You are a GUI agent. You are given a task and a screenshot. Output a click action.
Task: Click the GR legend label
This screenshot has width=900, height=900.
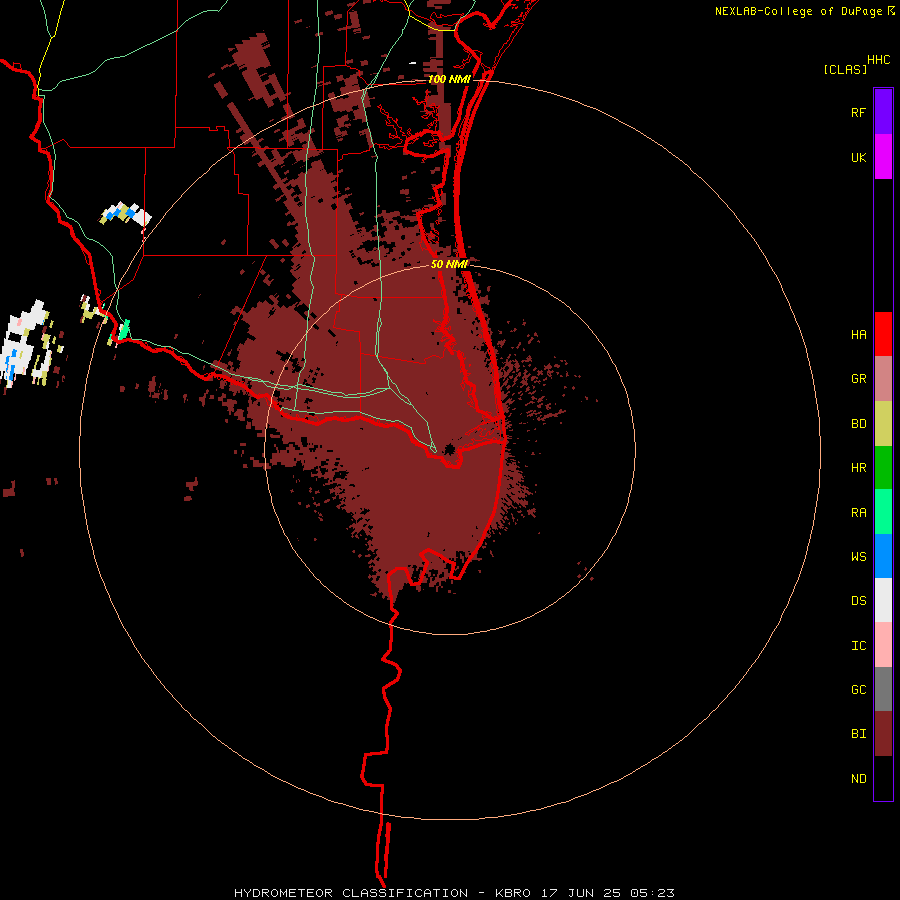(x=858, y=379)
